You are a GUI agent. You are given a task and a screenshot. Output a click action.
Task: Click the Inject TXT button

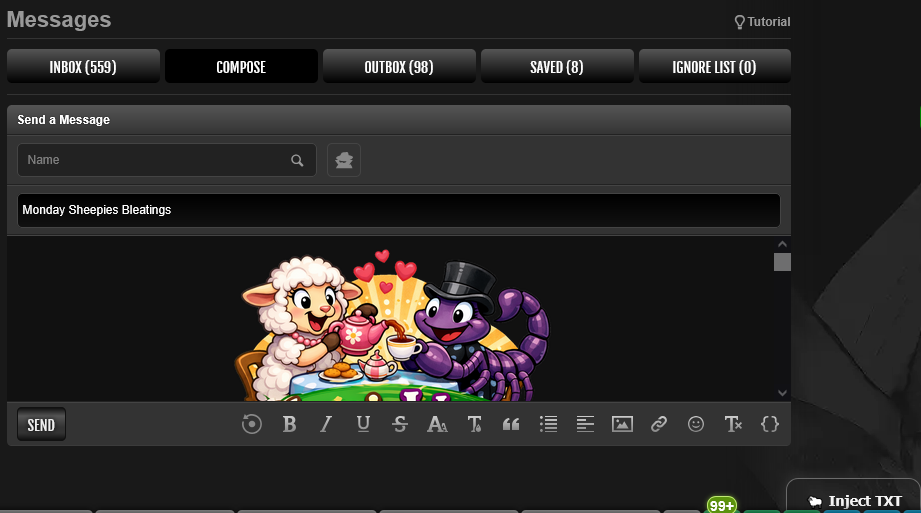tap(856, 501)
